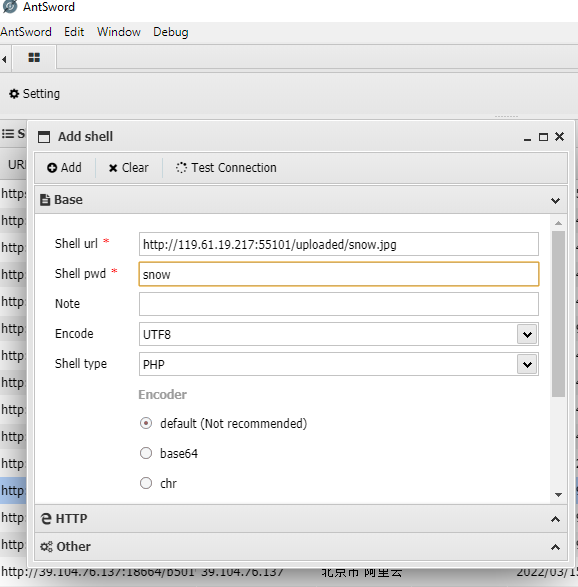Viewport: 578px width, 587px height.
Task: Click the Base panel scrollbar thumb
Action: point(558,314)
